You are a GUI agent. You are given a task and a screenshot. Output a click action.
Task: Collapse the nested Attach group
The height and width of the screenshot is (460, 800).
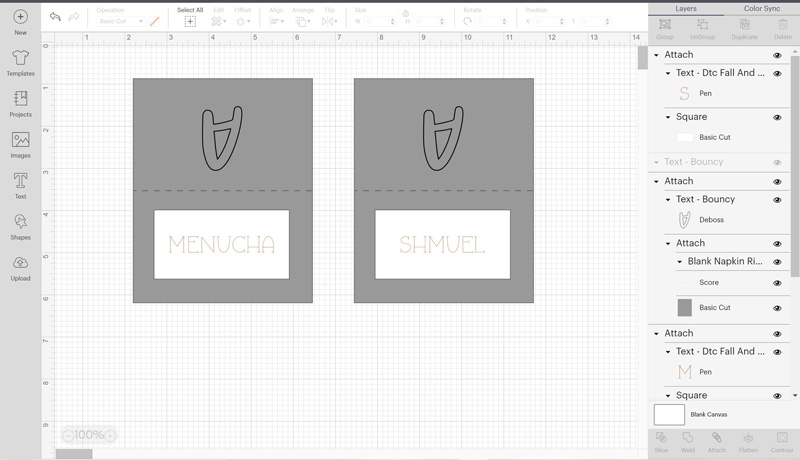click(x=668, y=244)
